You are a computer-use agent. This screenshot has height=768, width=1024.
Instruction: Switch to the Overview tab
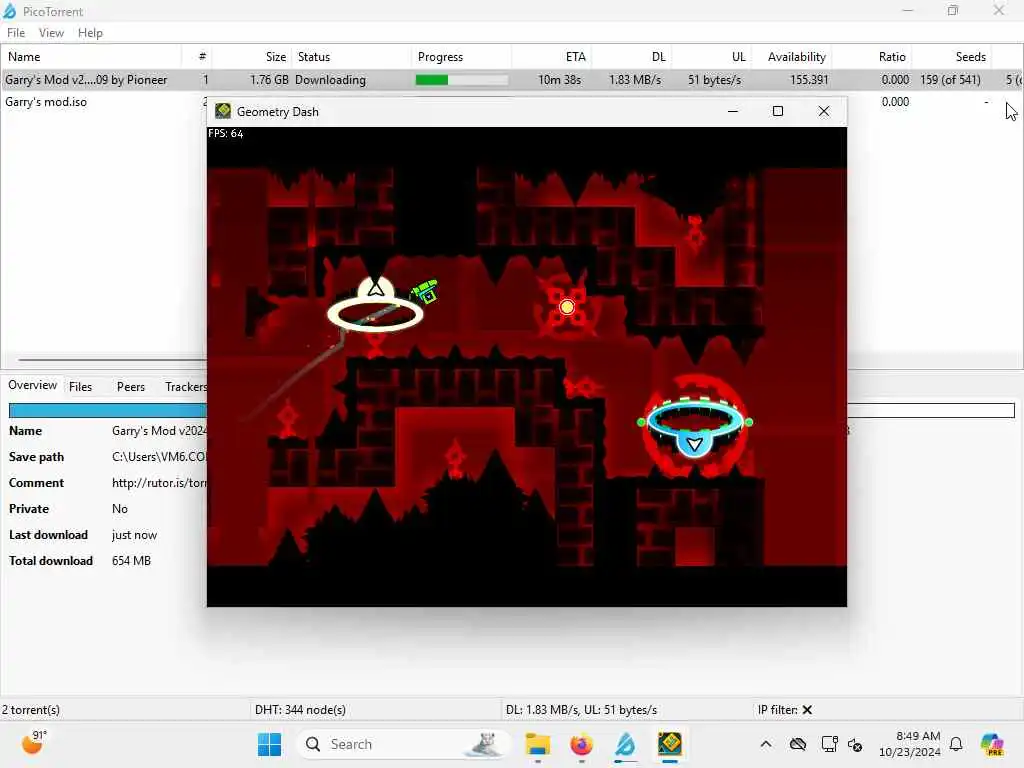click(33, 385)
